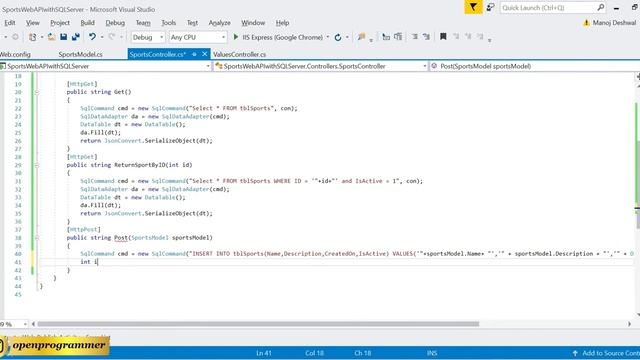Switch to the SportsModel.cs tab

tap(80, 54)
